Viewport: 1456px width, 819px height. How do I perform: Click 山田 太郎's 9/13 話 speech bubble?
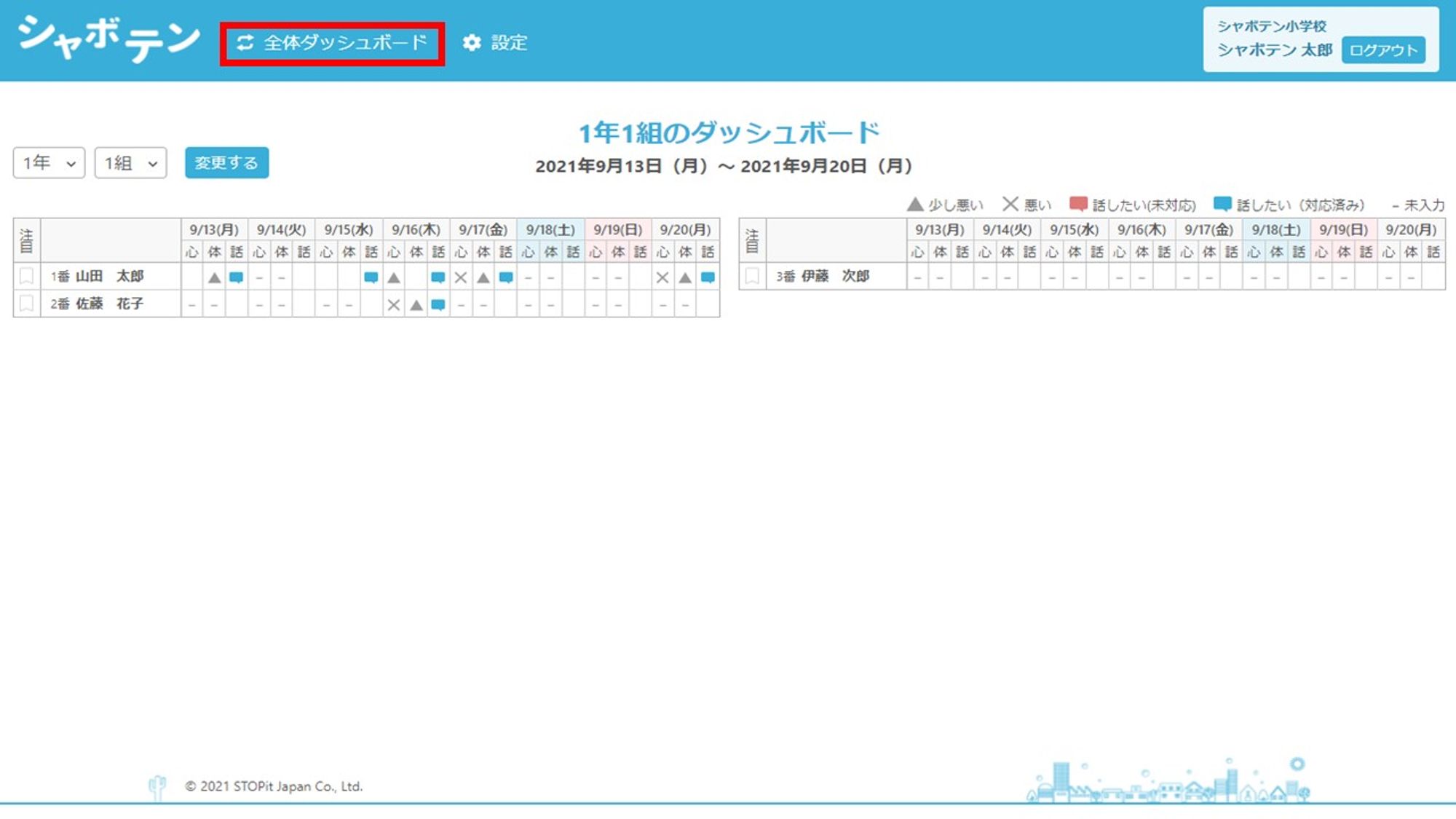click(237, 277)
